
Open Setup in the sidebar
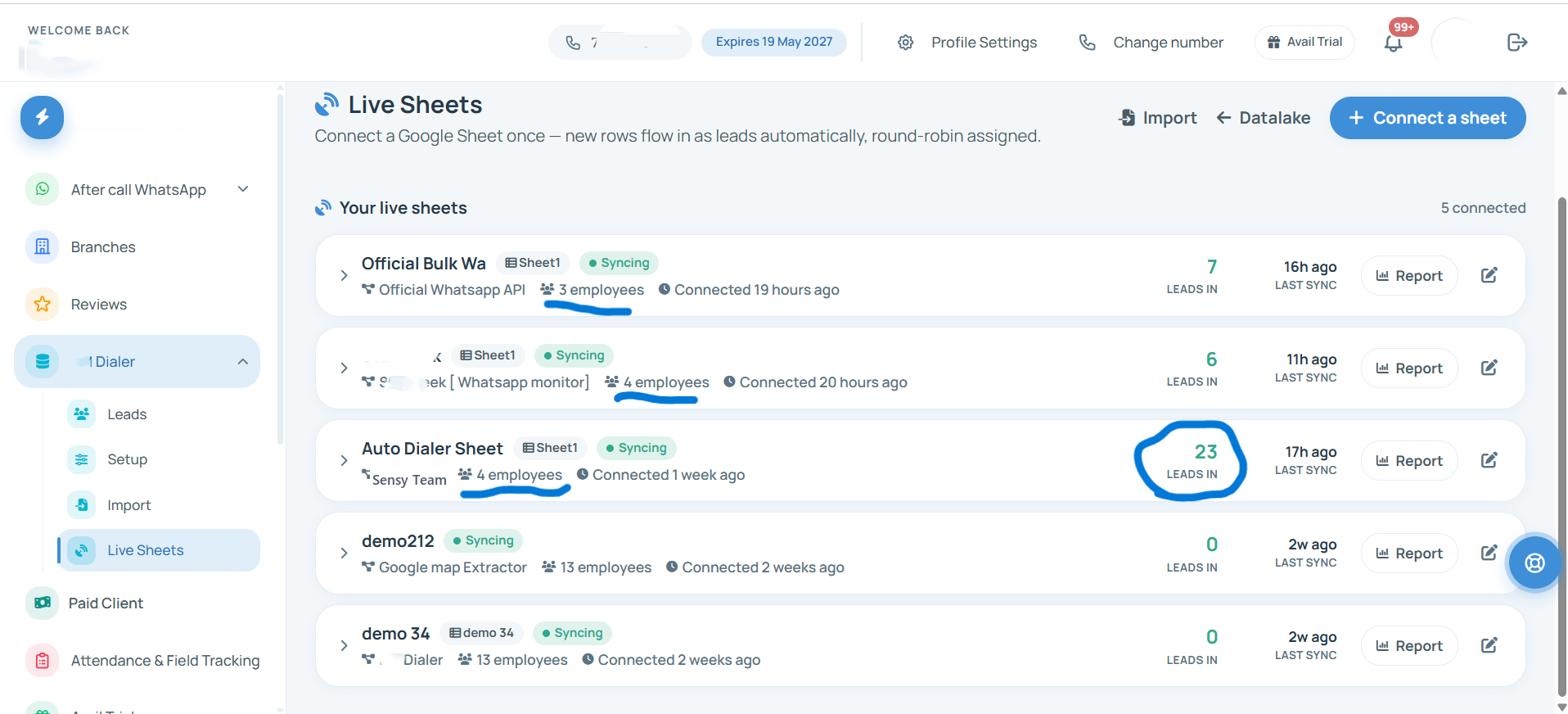(x=128, y=459)
